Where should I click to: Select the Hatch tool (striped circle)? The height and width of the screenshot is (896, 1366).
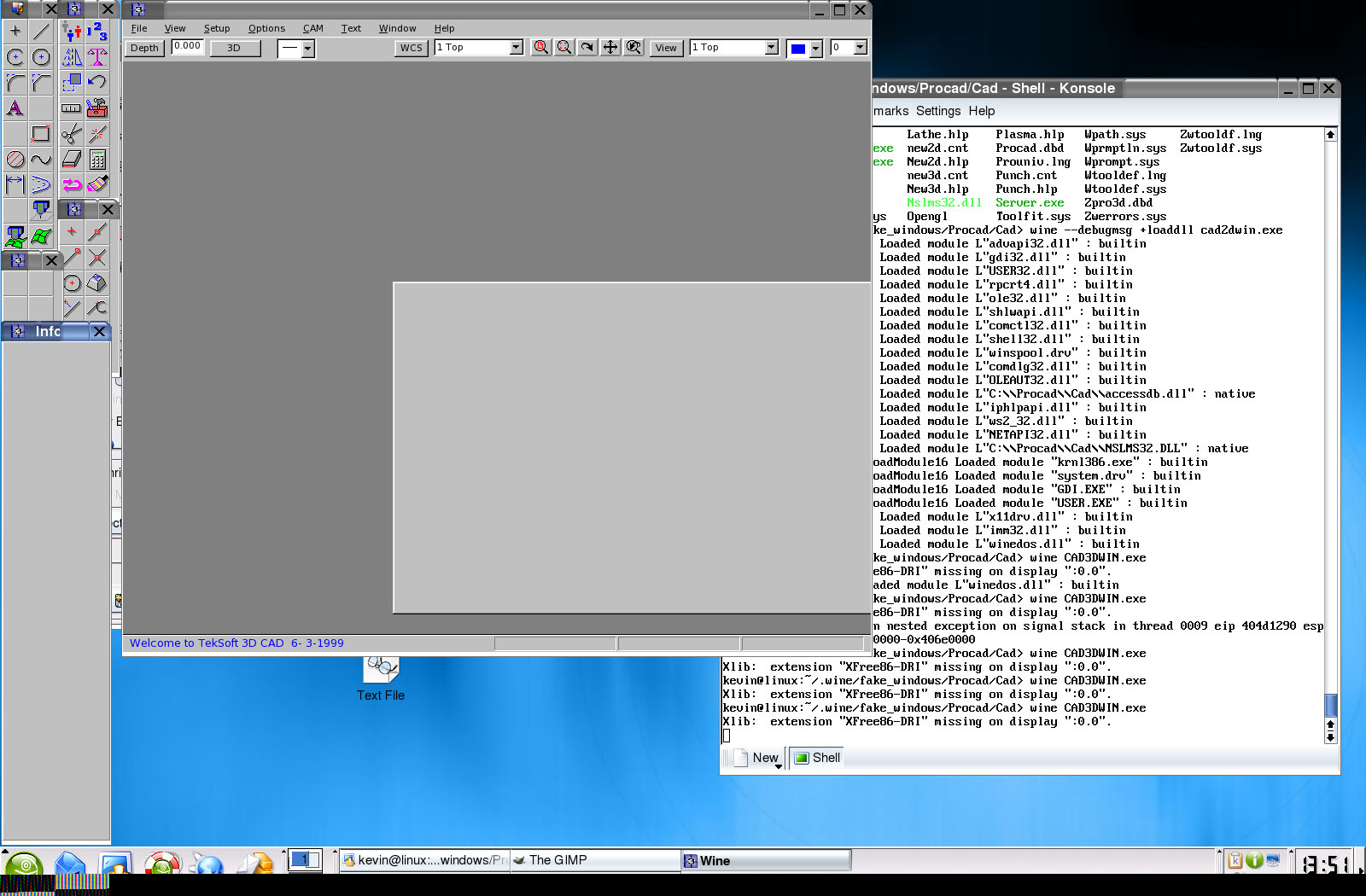(x=15, y=160)
